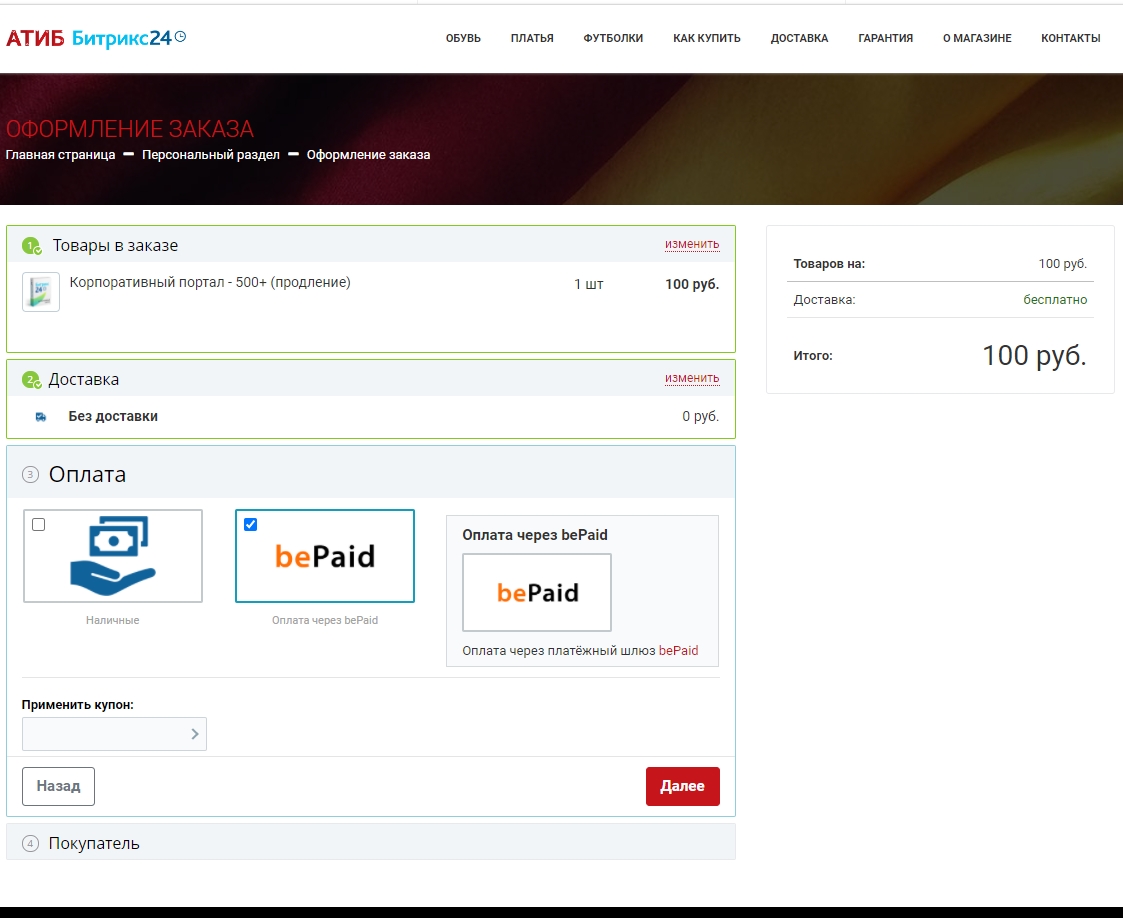Click Оформление заказа breadcrumb
Image resolution: width=1123 pixels, height=918 pixels.
click(368, 155)
